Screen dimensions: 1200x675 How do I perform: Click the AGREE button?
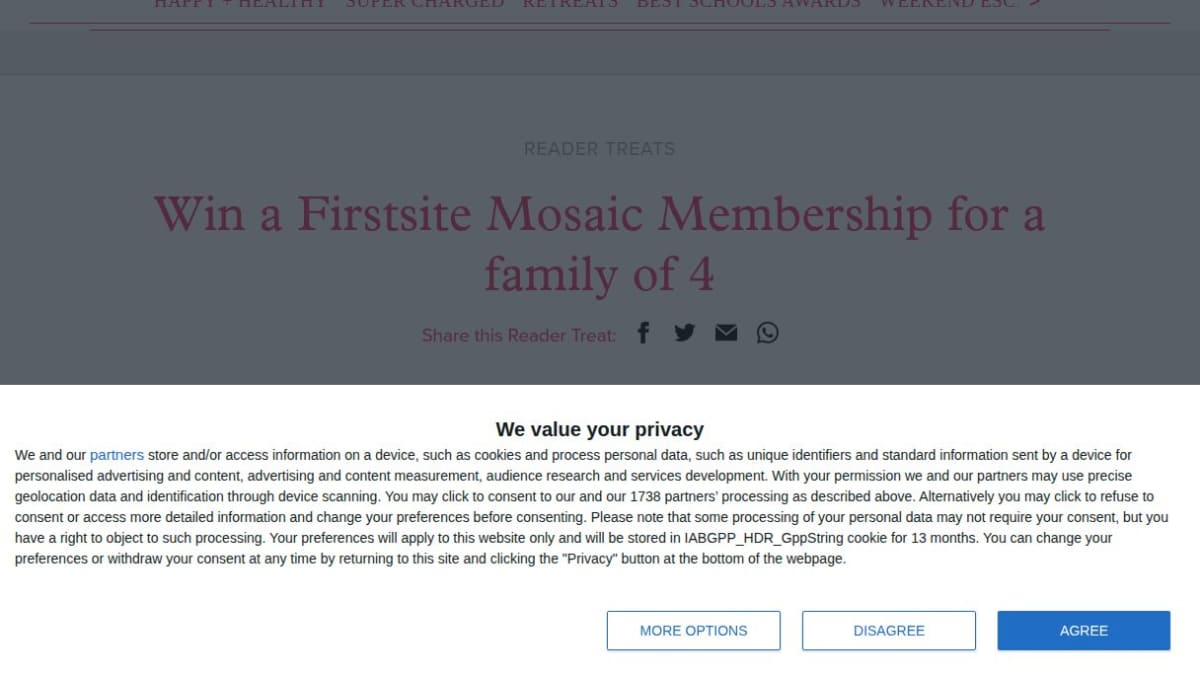pyautogui.click(x=1083, y=630)
